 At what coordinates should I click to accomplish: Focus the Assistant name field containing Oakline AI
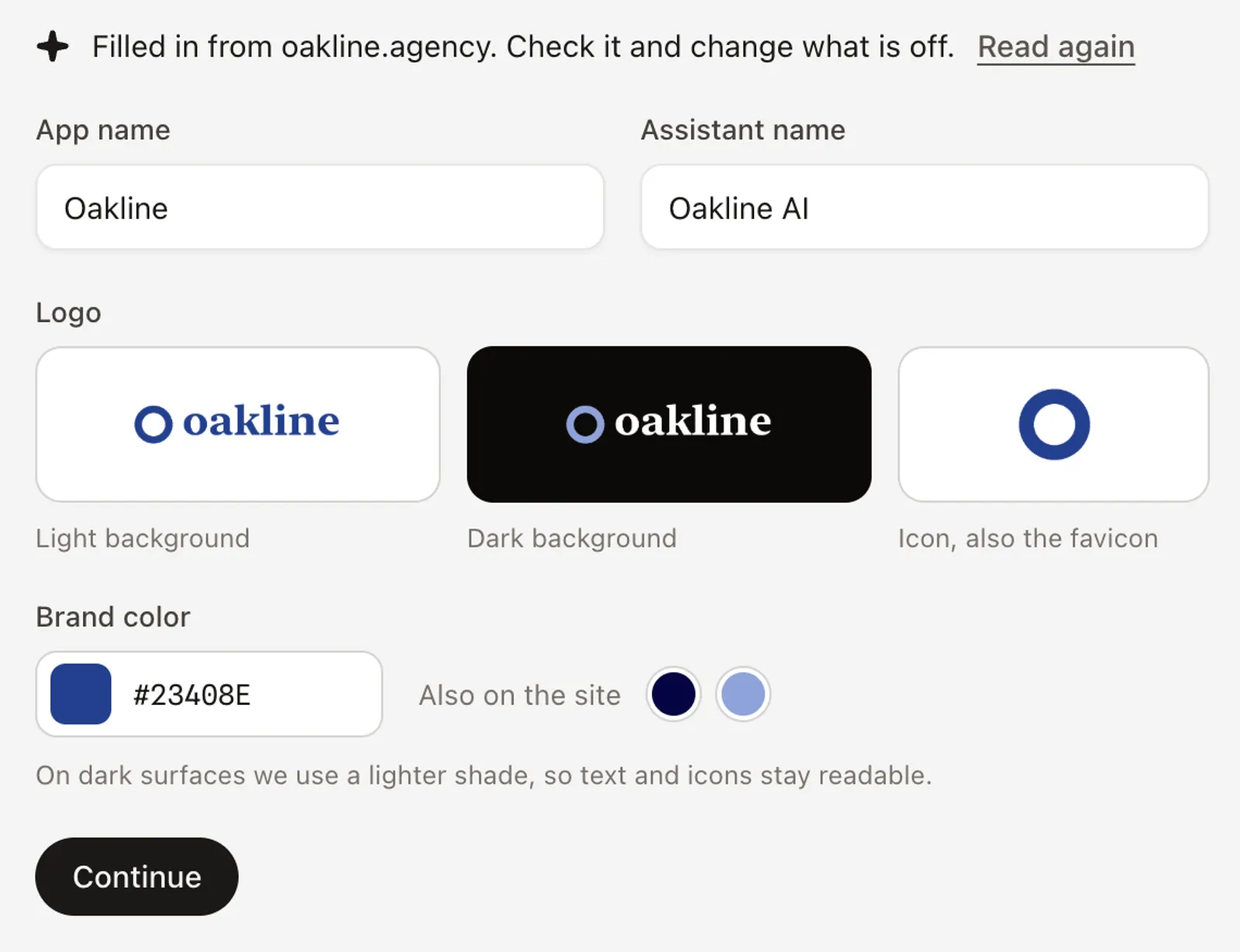coord(925,208)
